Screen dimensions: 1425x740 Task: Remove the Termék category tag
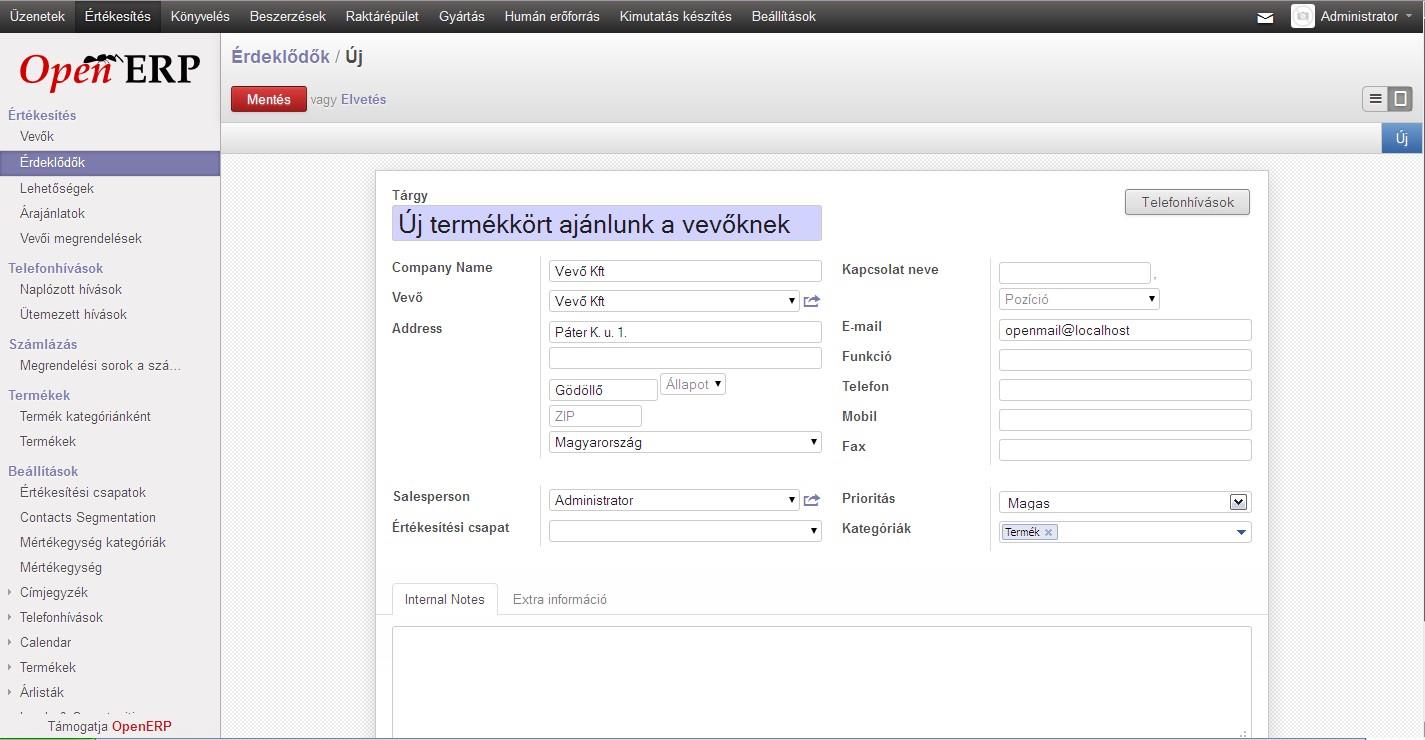[1048, 533]
